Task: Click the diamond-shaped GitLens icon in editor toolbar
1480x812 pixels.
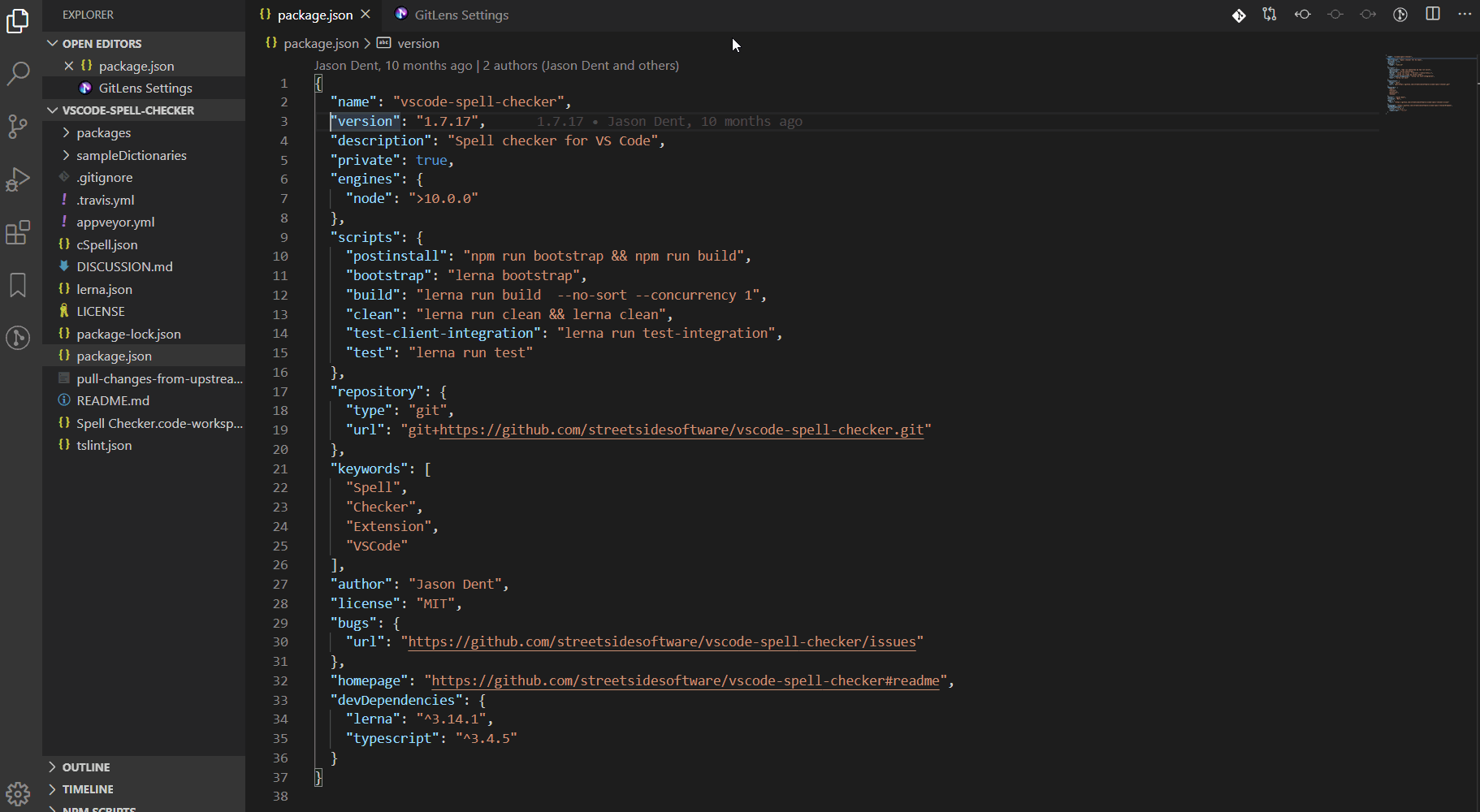Action: [1239, 15]
